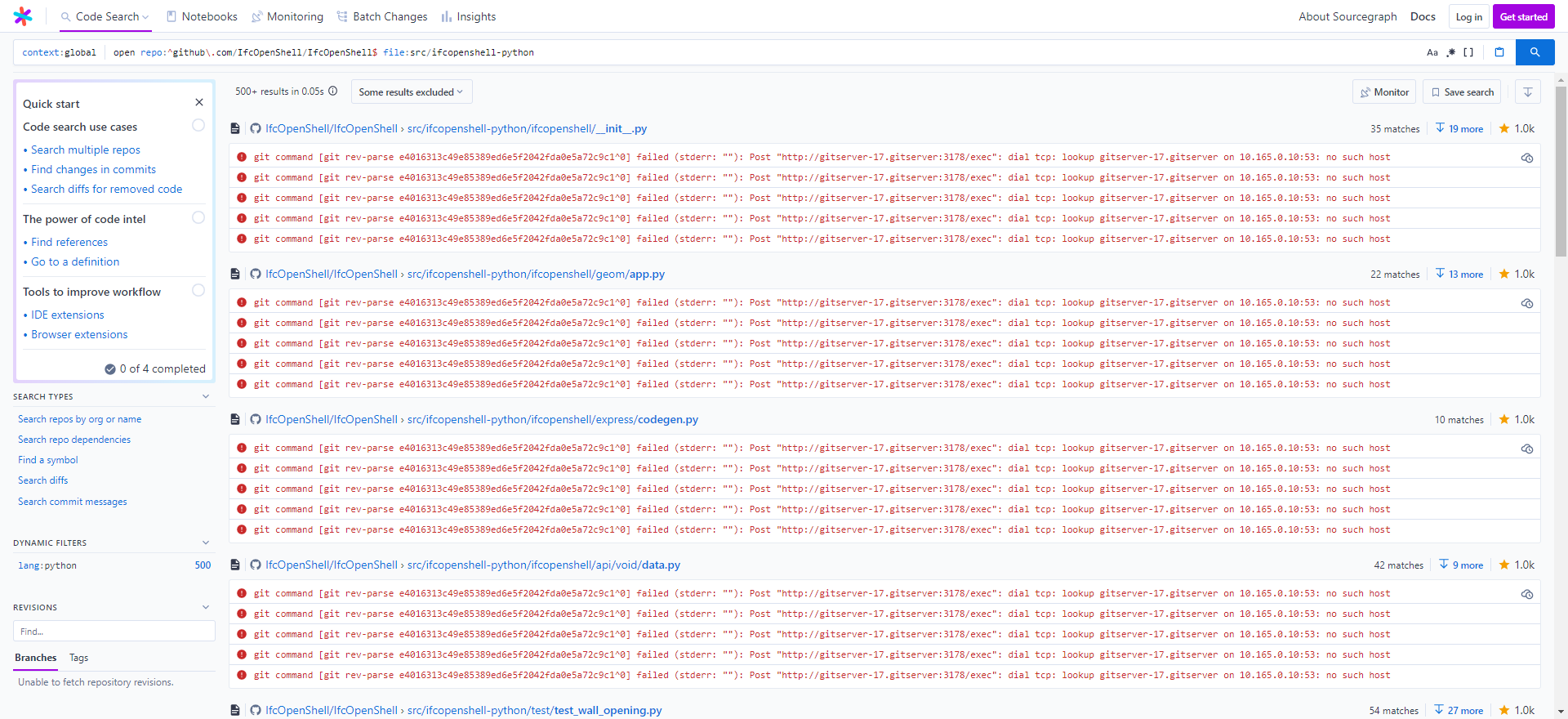Click the file icon beside __init__.py result
The width and height of the screenshot is (1568, 719).
235,128
